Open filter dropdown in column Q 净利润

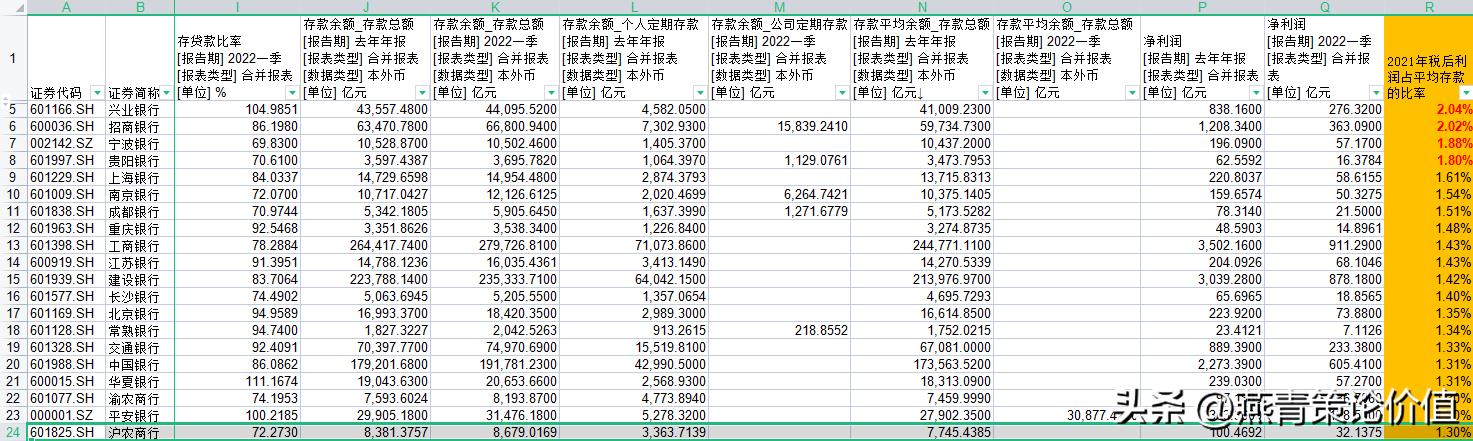click(x=1374, y=92)
